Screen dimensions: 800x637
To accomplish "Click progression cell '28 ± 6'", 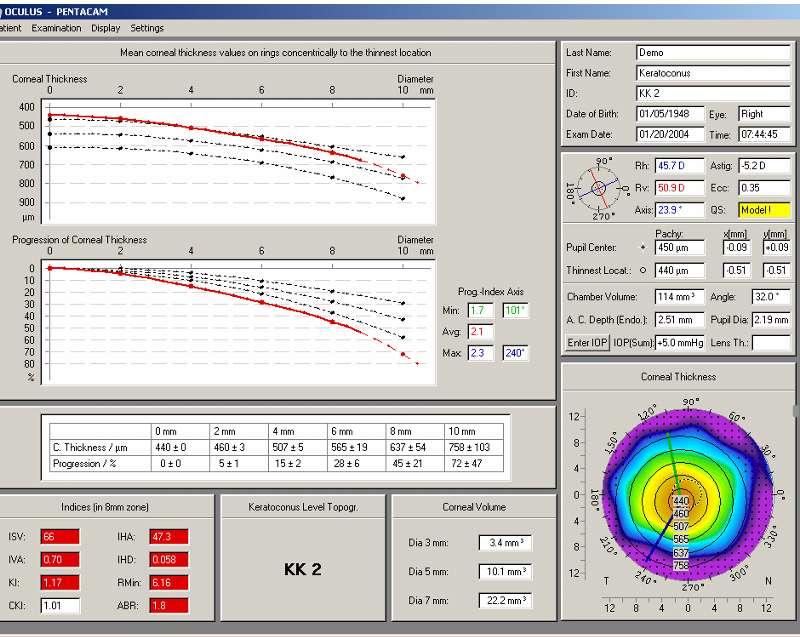I will click(x=357, y=464).
